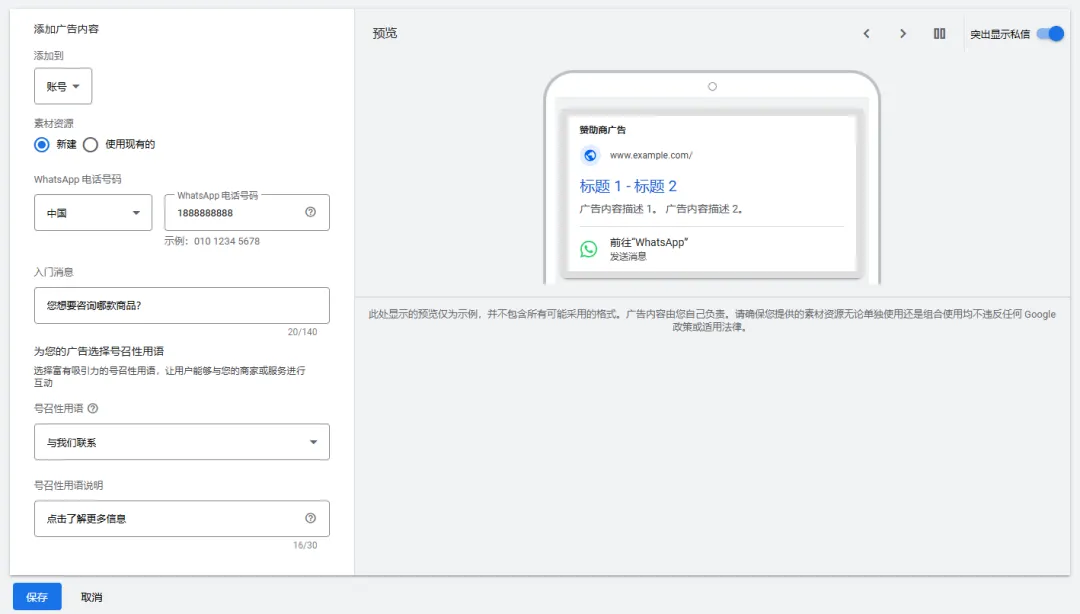Click the 预览 panel title
Image resolution: width=1080 pixels, height=614 pixels.
point(385,33)
